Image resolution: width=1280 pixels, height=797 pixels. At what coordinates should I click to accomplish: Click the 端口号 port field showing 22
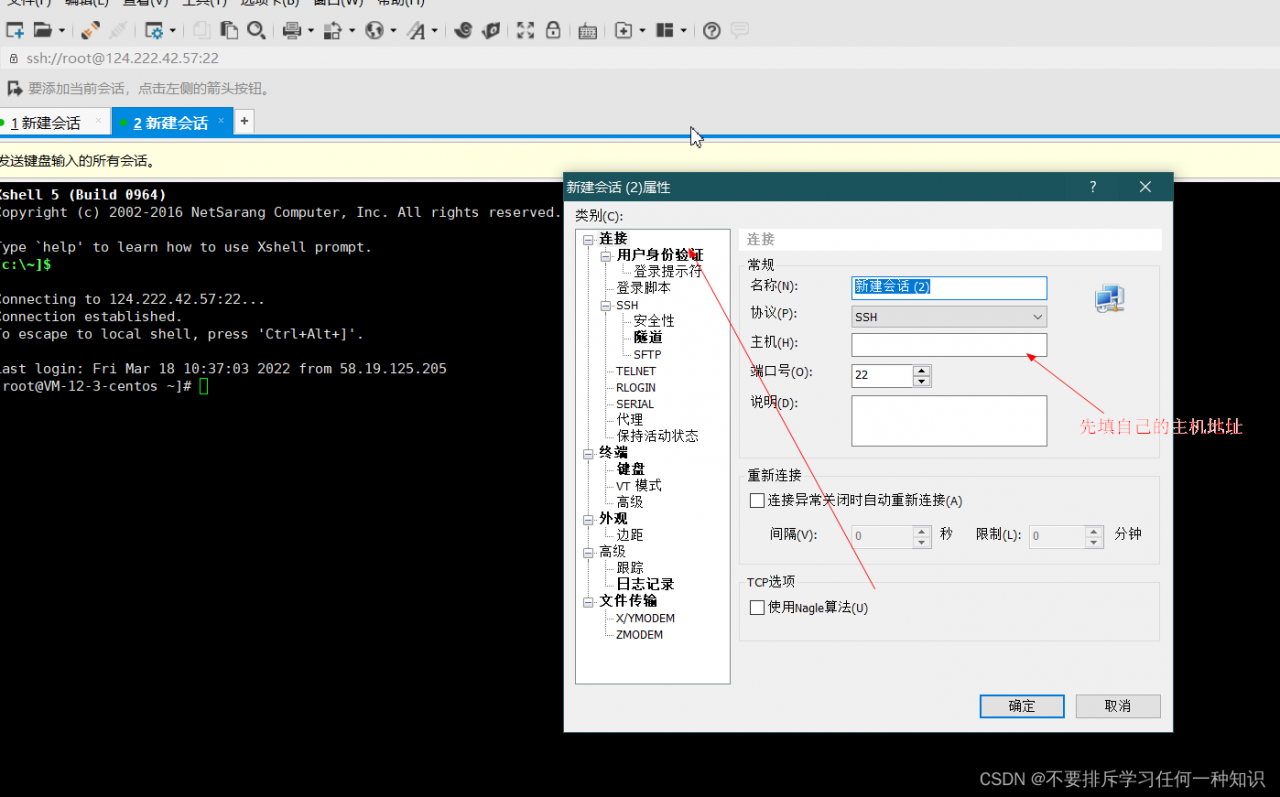(882, 375)
